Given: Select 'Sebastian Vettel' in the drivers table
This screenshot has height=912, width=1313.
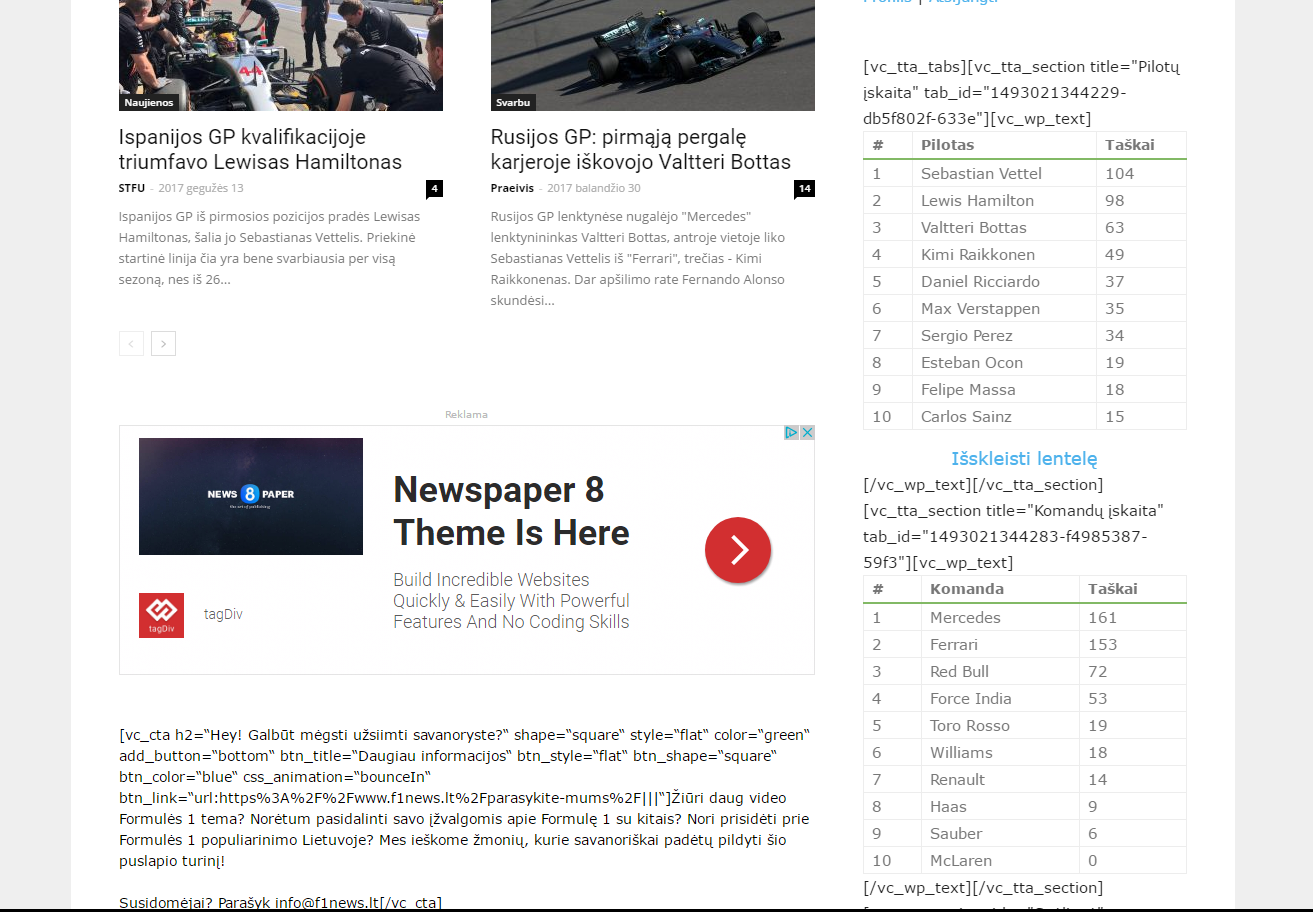Looking at the screenshot, I should click(x=981, y=174).
